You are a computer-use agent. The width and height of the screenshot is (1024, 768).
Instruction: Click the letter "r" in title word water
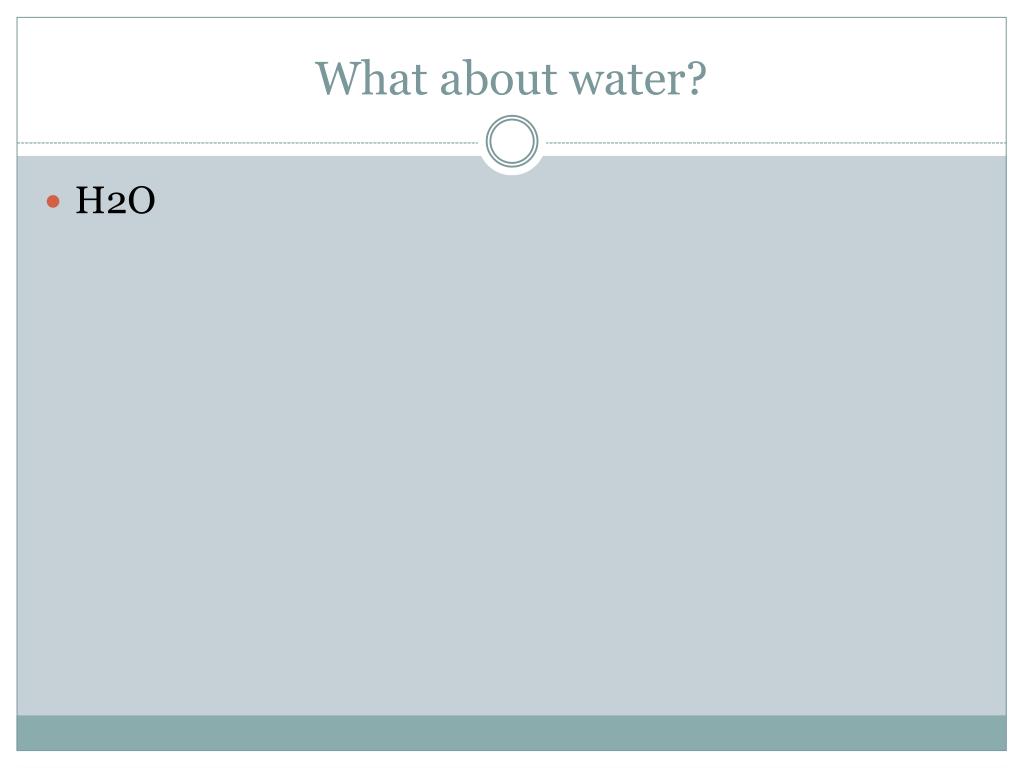tap(675, 84)
